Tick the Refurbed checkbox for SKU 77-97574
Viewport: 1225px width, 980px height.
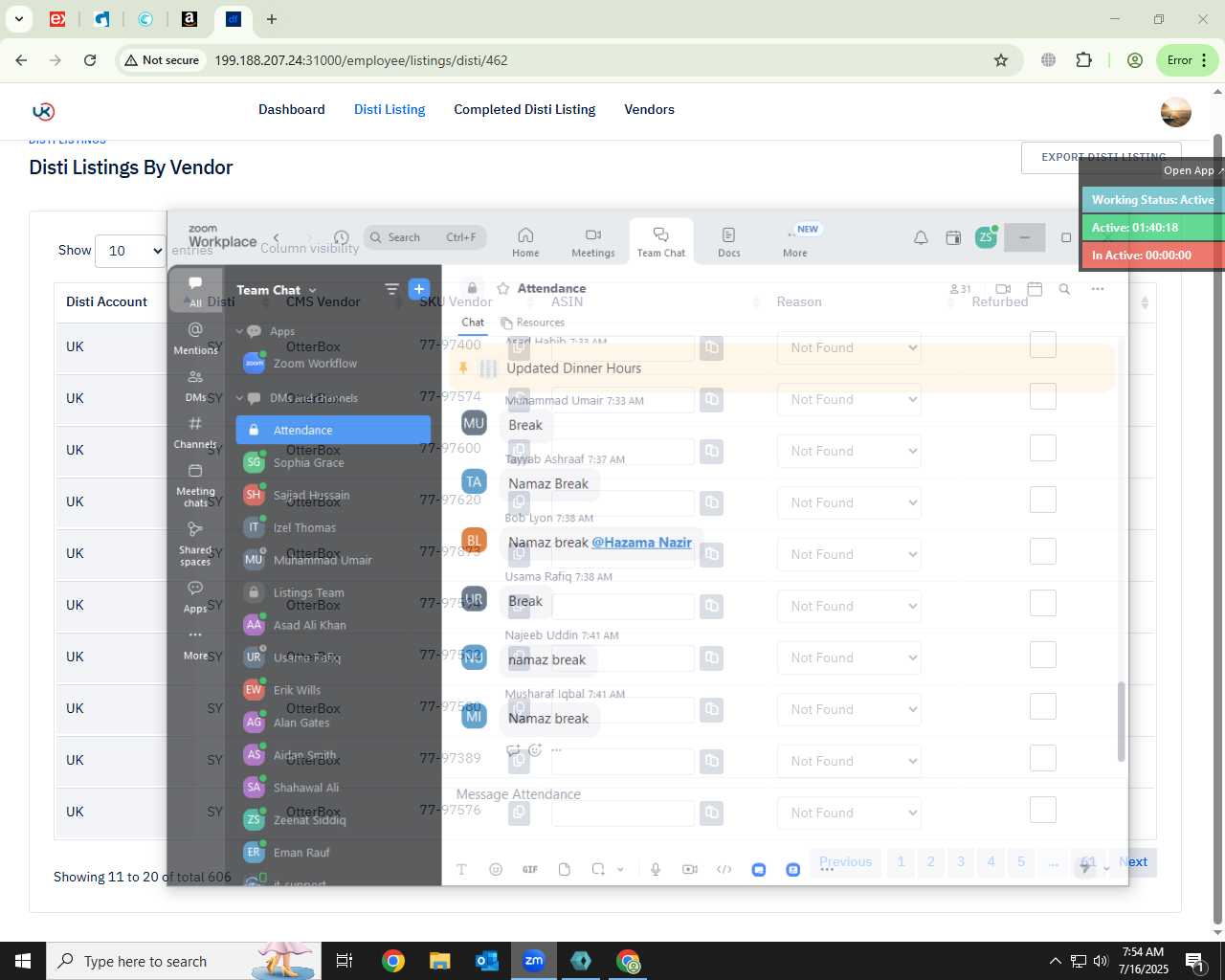point(1043,396)
